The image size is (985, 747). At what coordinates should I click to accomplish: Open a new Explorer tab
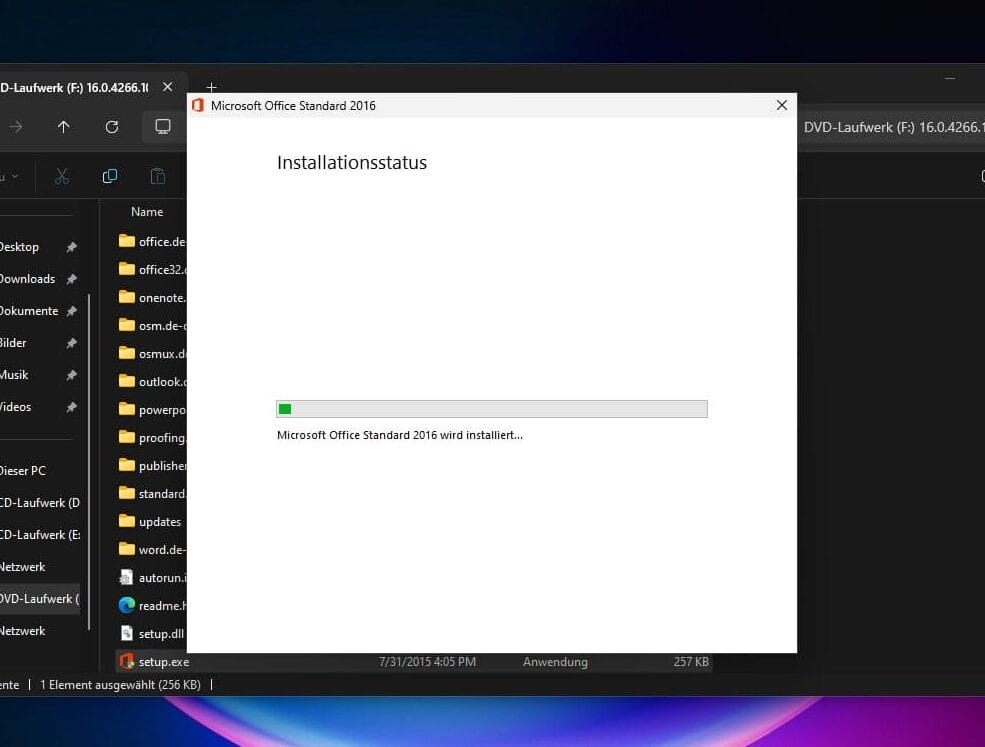tap(211, 88)
